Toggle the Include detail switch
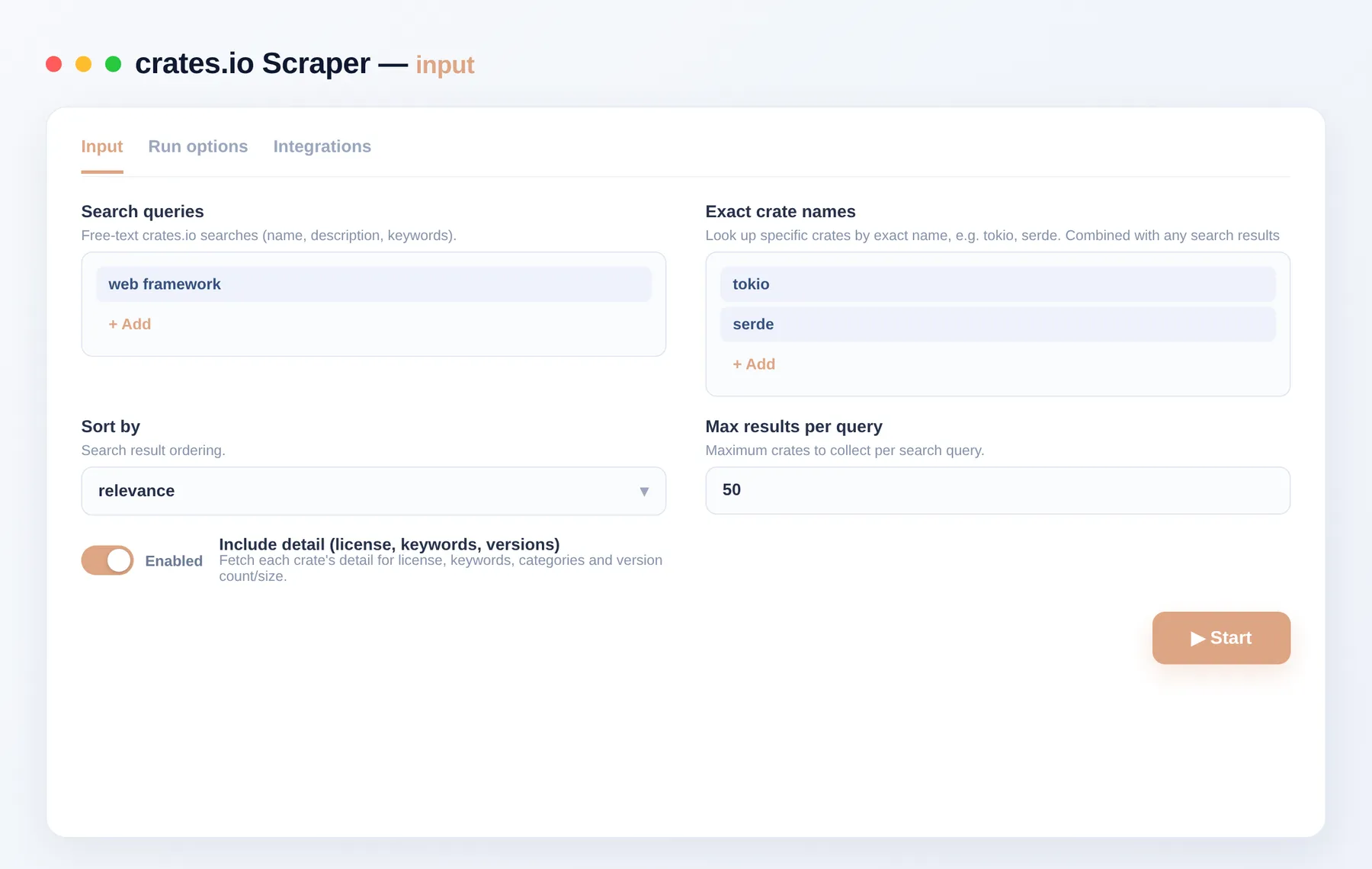The height and width of the screenshot is (869, 1372). [107, 560]
